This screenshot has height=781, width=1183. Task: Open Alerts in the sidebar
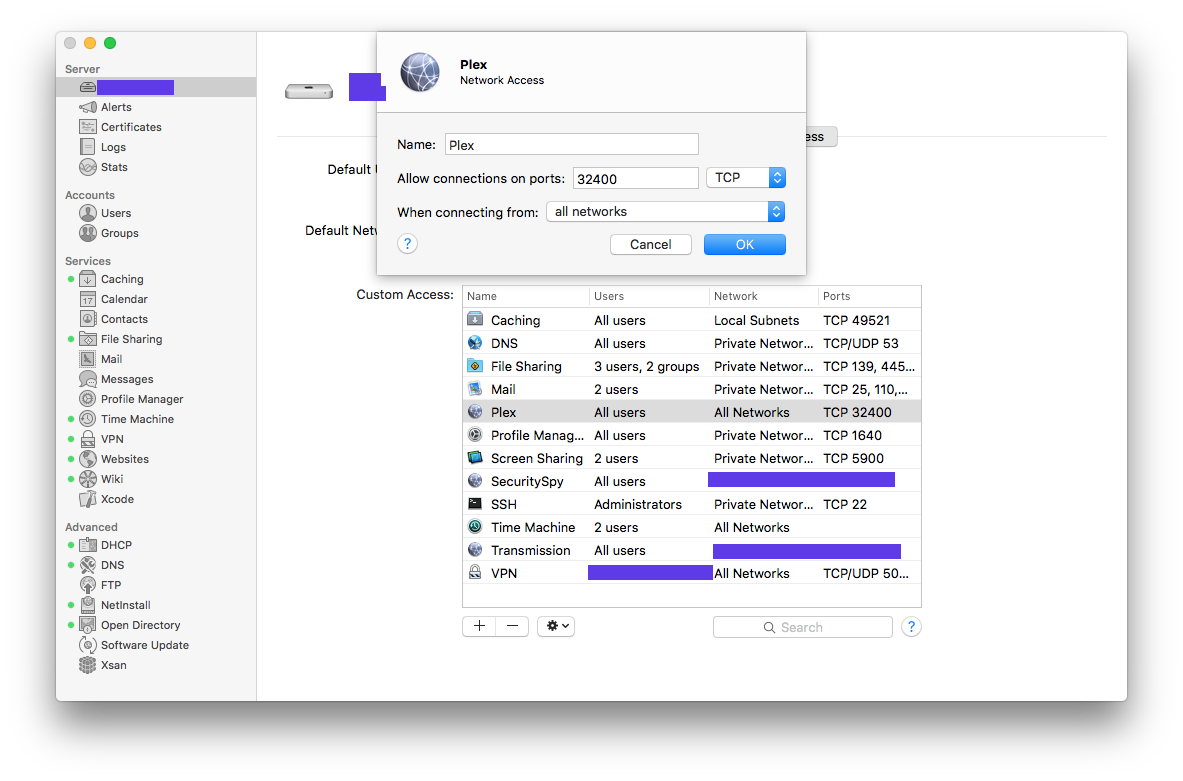coord(115,107)
